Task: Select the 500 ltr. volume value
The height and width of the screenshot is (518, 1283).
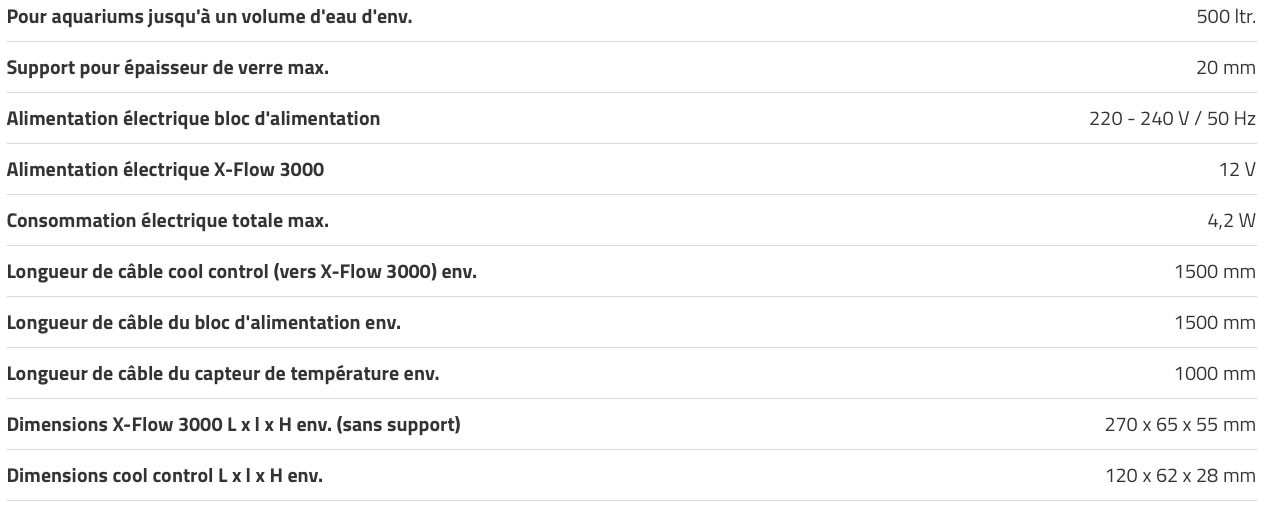Action: click(x=1226, y=16)
